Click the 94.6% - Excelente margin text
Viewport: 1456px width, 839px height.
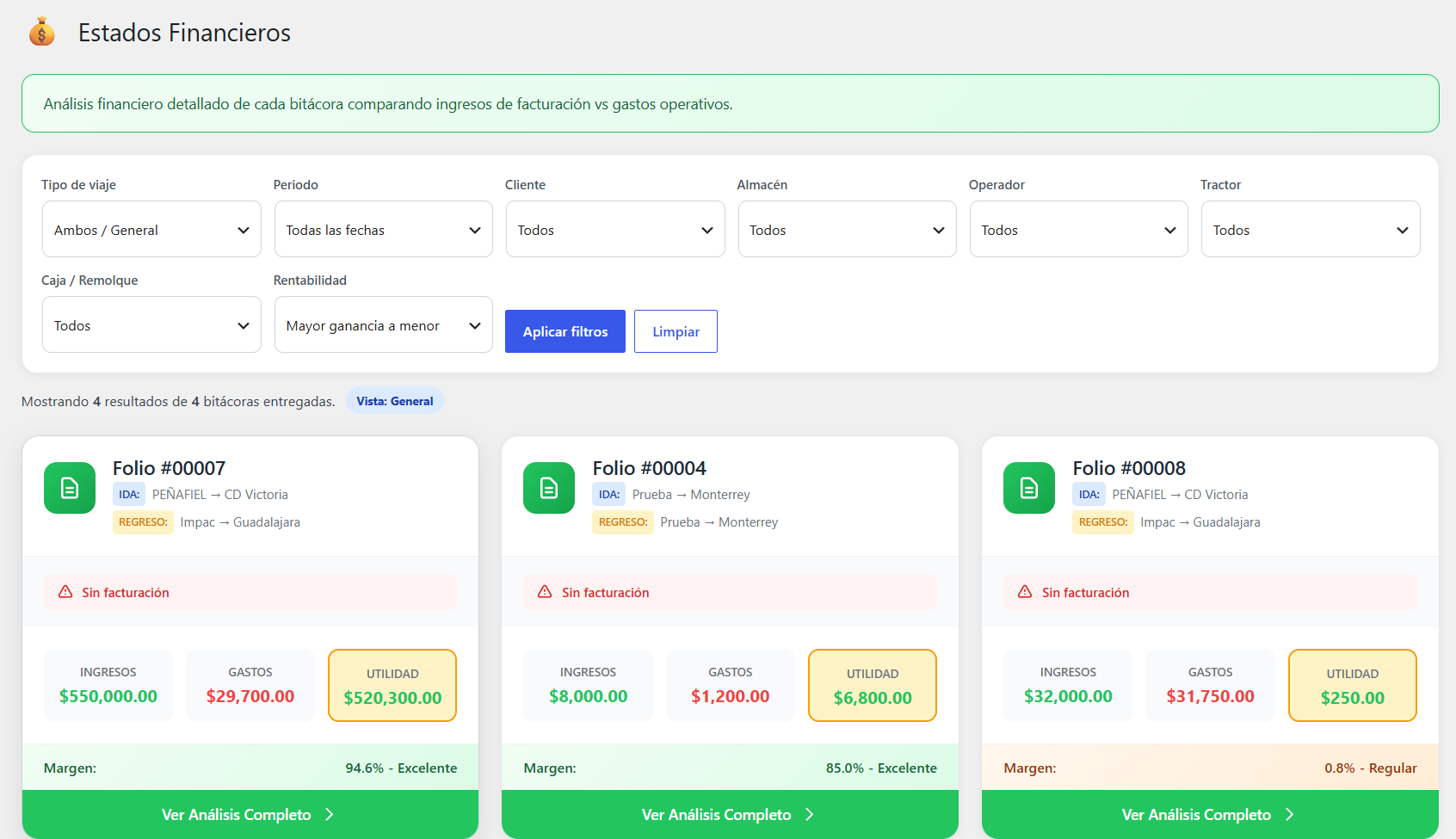401,768
